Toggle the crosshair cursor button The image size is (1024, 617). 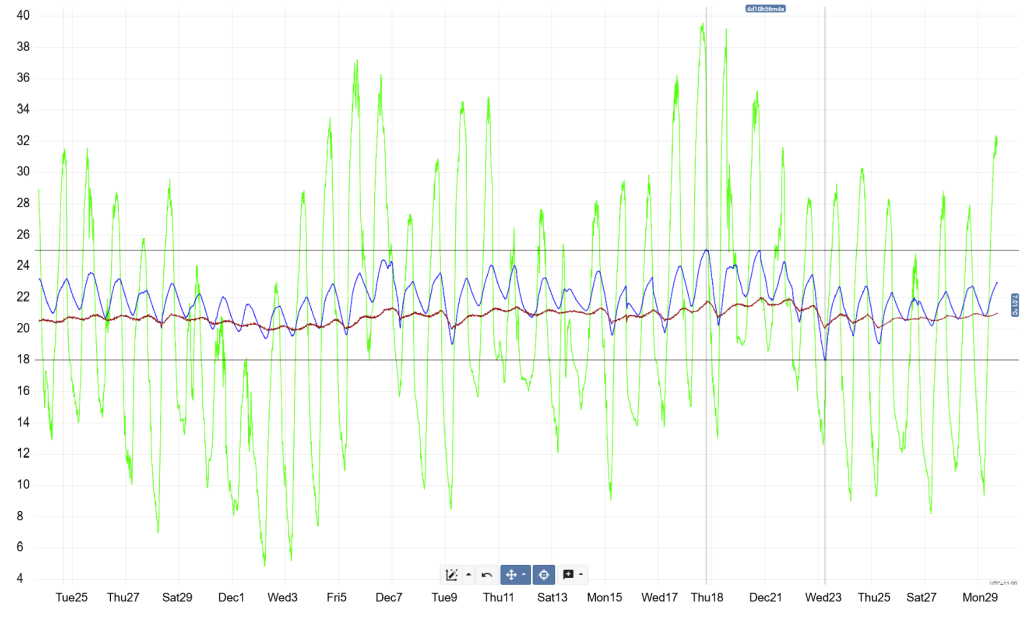coord(544,575)
